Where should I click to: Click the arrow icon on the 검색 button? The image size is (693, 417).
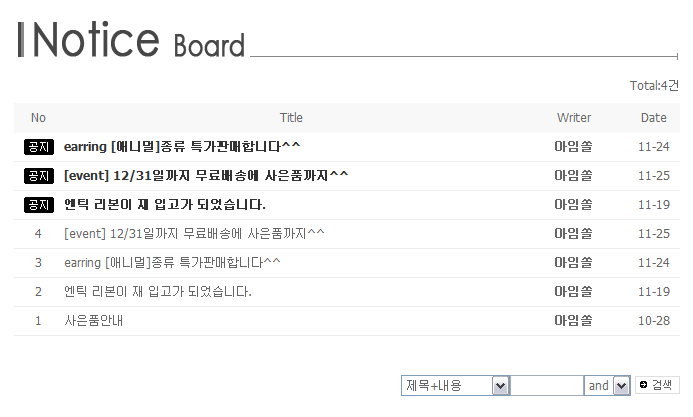pos(643,385)
